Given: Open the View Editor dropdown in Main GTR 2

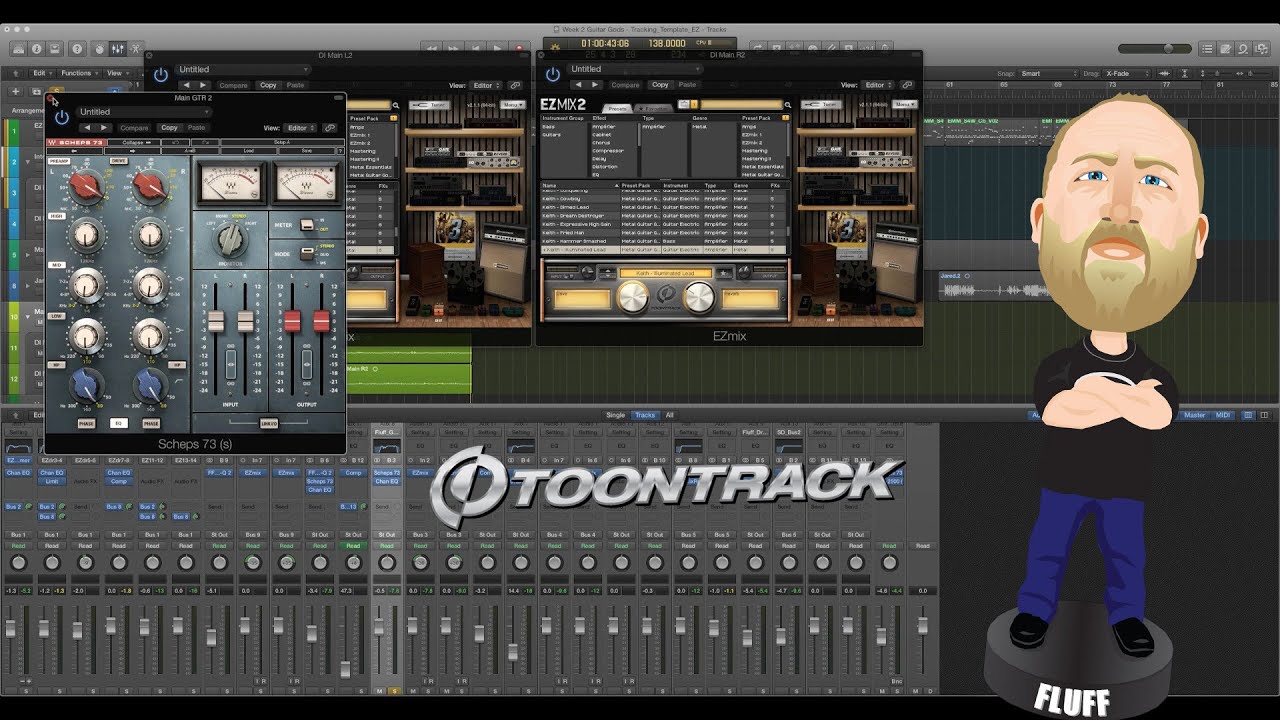Looking at the screenshot, I should click(301, 128).
